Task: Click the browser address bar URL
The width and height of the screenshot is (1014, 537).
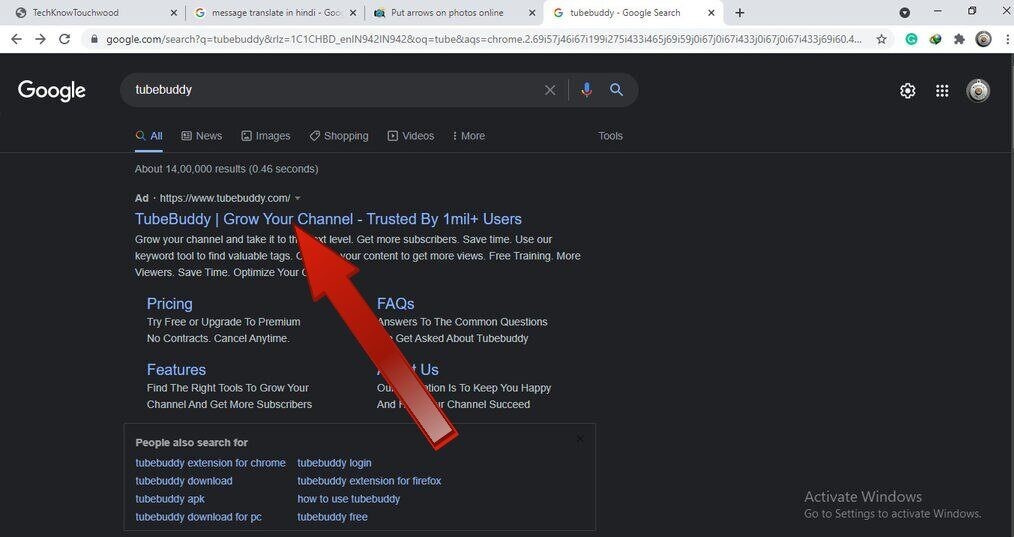Action: tap(484, 39)
